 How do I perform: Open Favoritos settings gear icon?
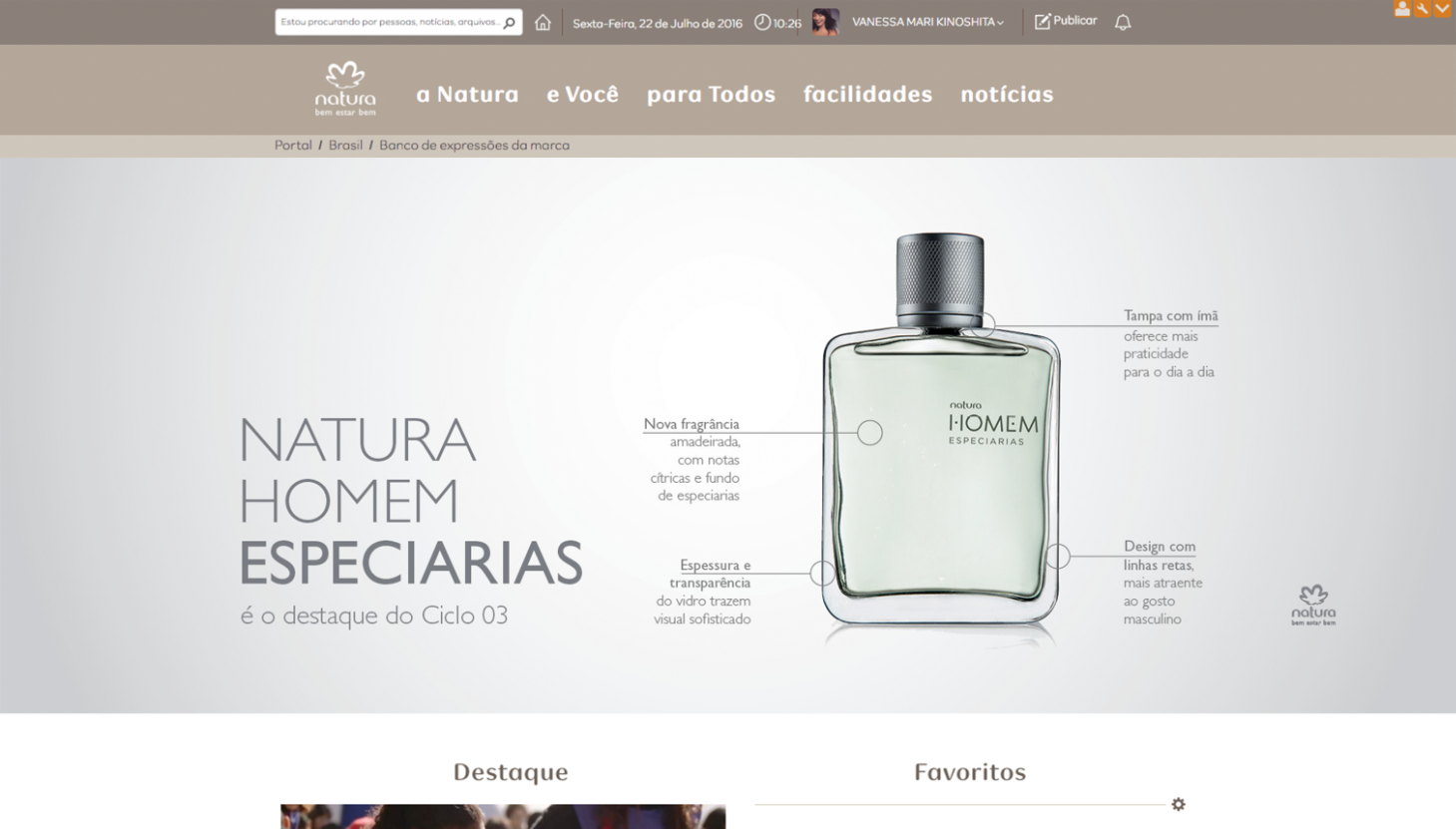point(1179,804)
